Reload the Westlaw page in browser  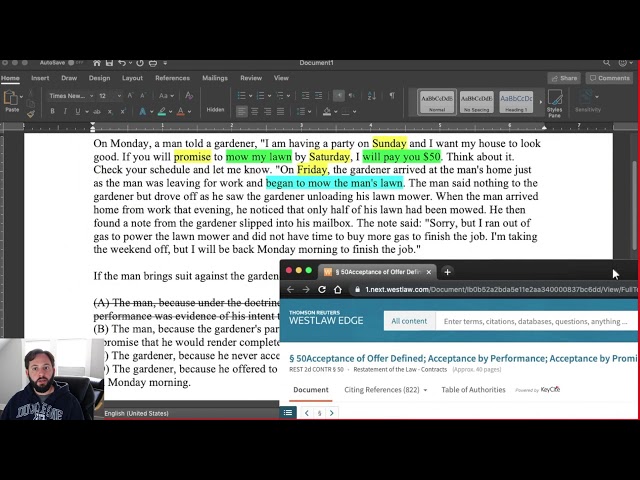(322, 289)
